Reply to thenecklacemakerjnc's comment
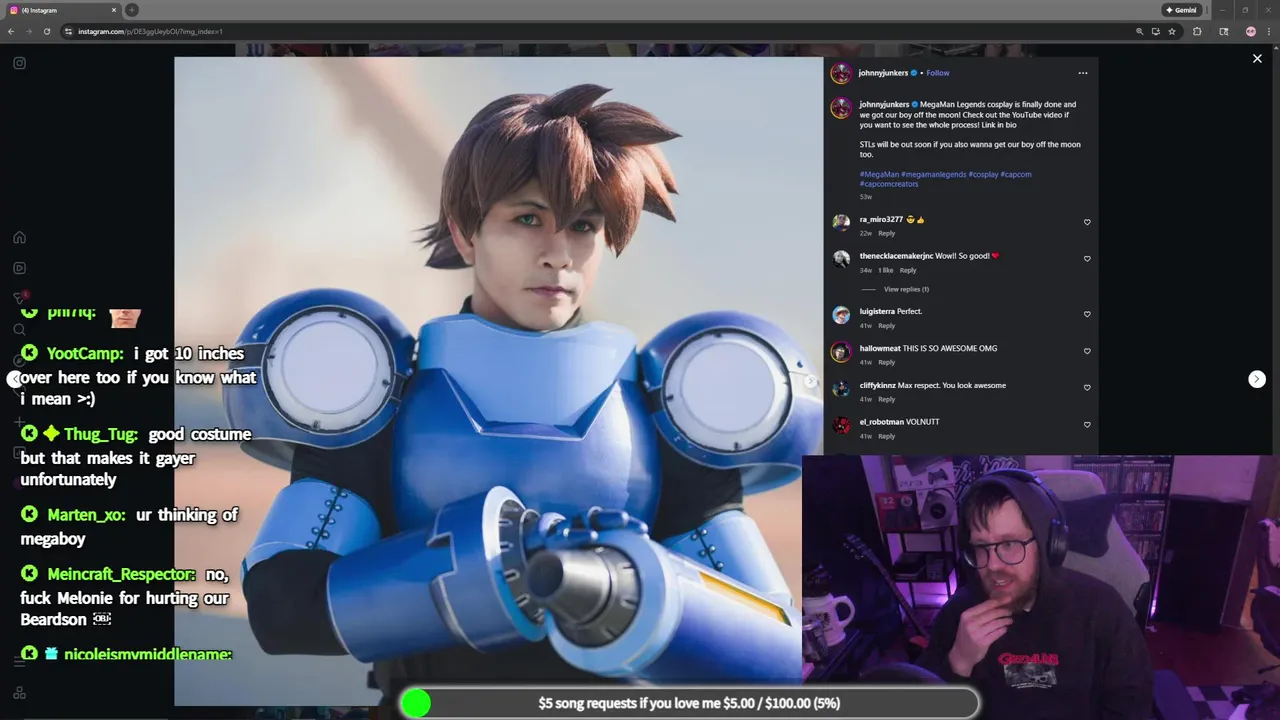1280x720 pixels. (907, 270)
